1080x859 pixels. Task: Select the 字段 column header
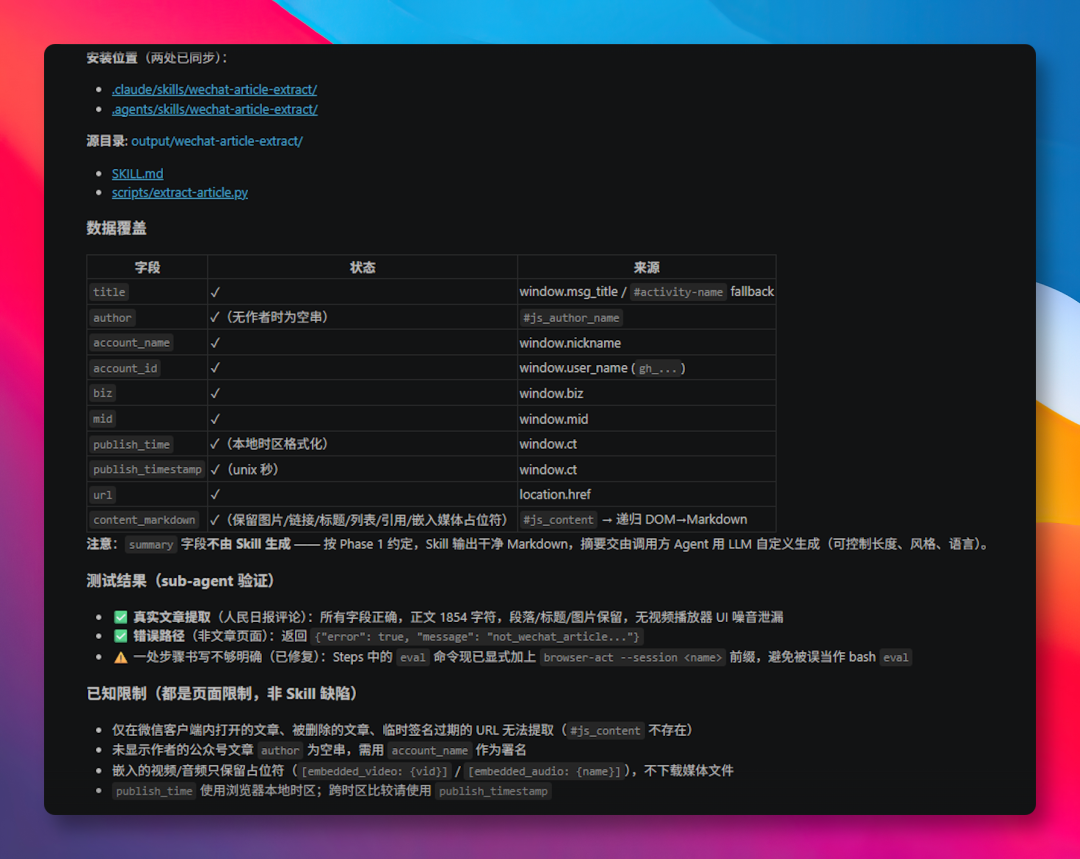[x=147, y=267]
